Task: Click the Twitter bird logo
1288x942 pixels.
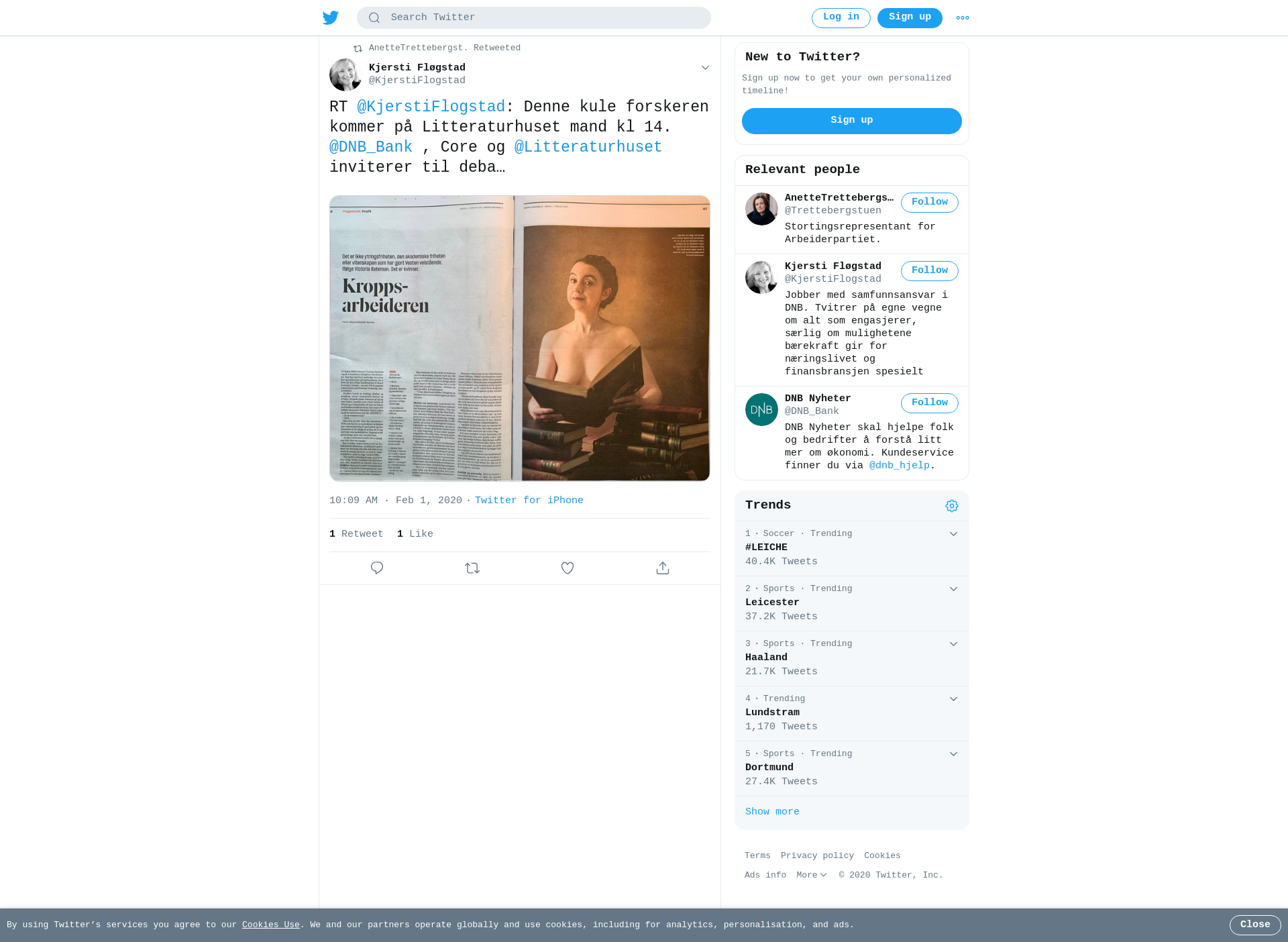Action: [331, 17]
